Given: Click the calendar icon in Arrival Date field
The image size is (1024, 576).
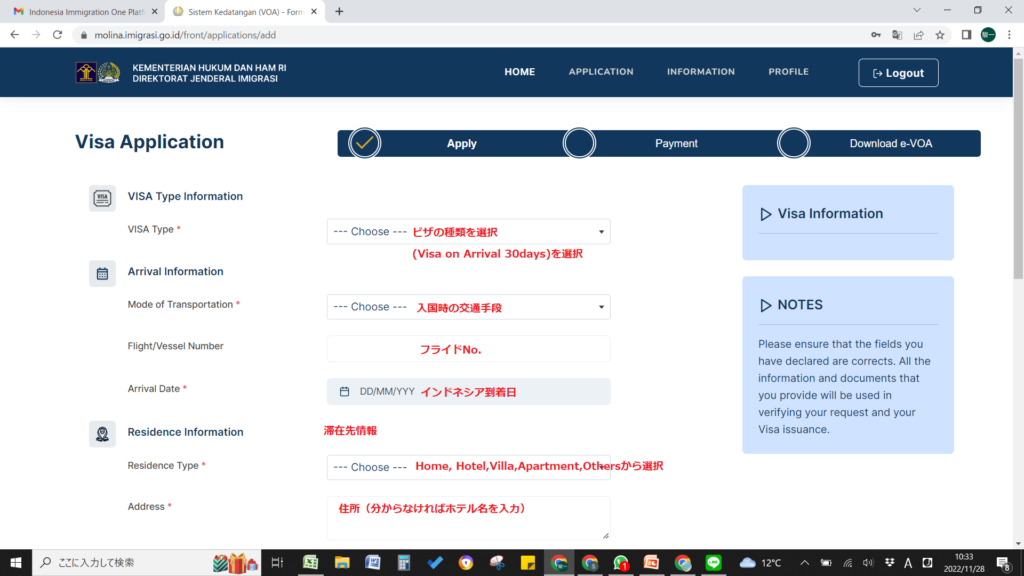Looking at the screenshot, I should click(342, 391).
